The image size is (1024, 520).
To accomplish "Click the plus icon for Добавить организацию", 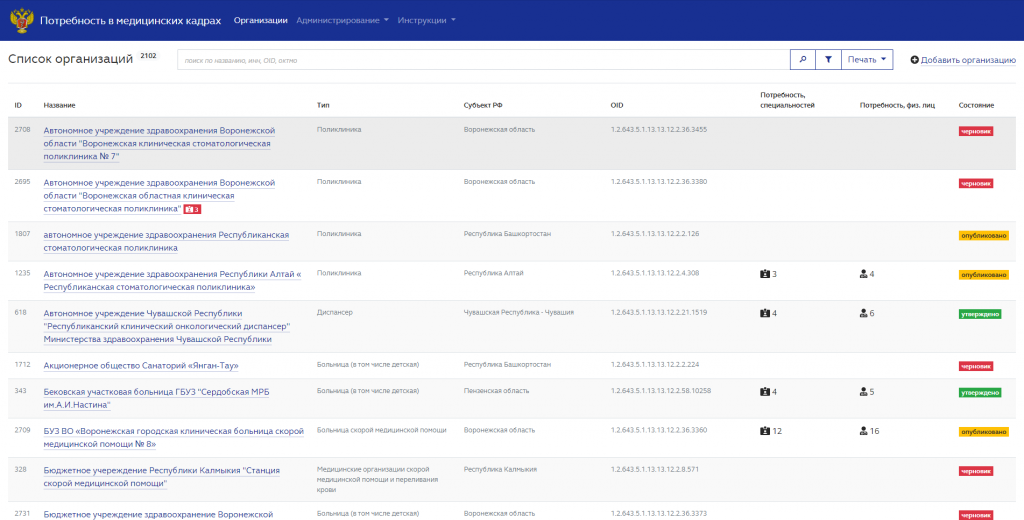I will [x=914, y=60].
